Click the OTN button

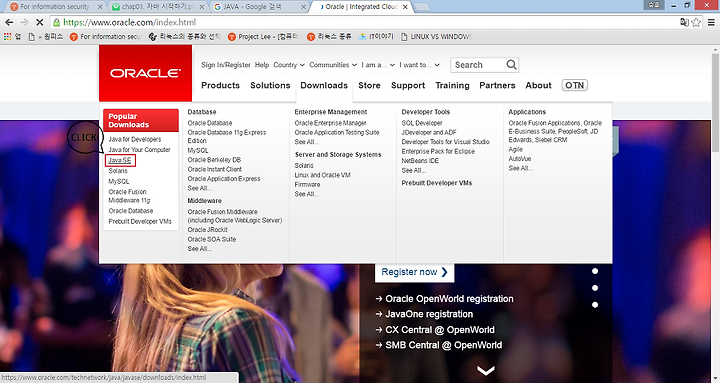tap(574, 85)
